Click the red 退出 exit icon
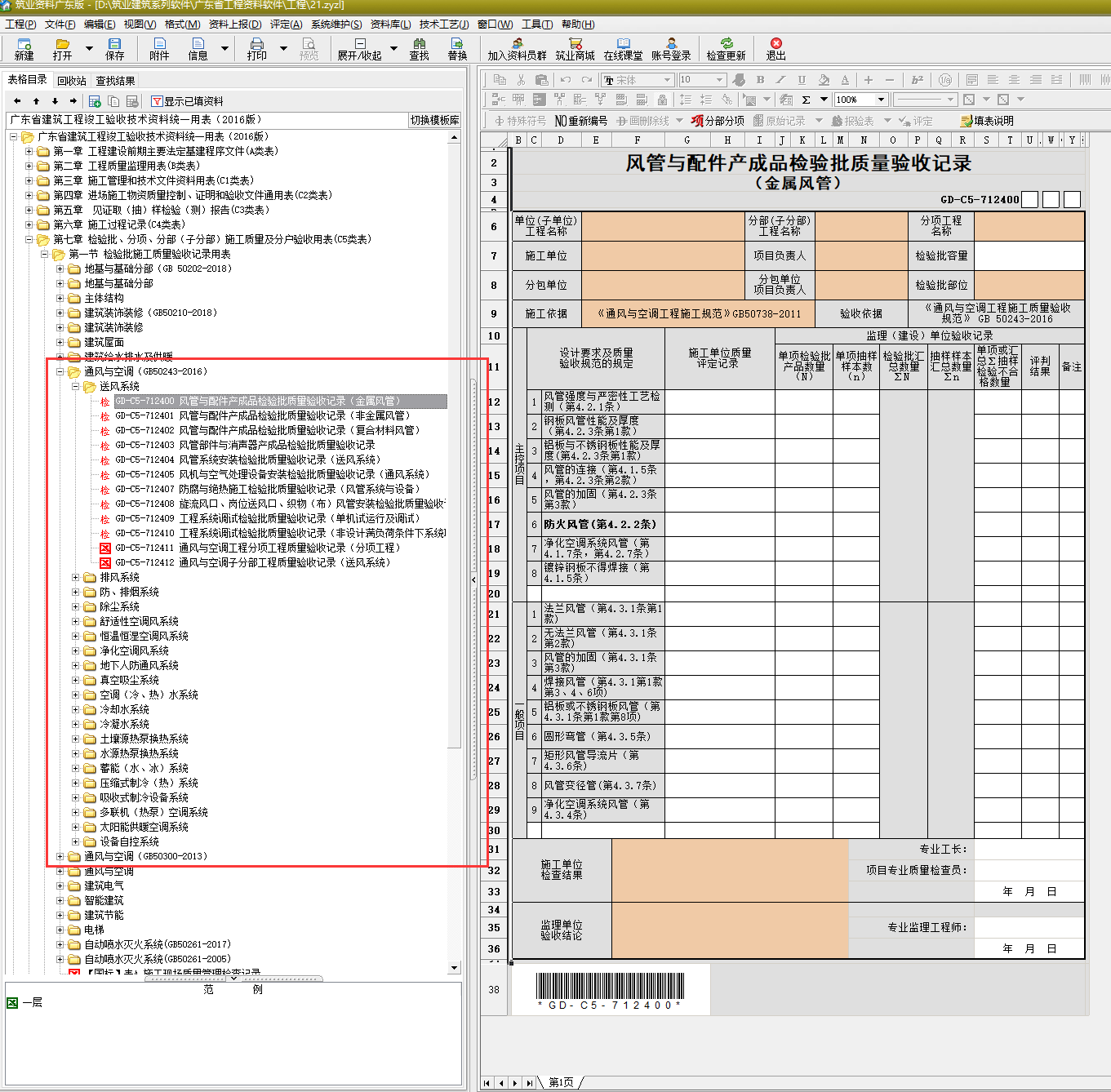Viewport: 1111px width, 1092px height. coord(775,49)
